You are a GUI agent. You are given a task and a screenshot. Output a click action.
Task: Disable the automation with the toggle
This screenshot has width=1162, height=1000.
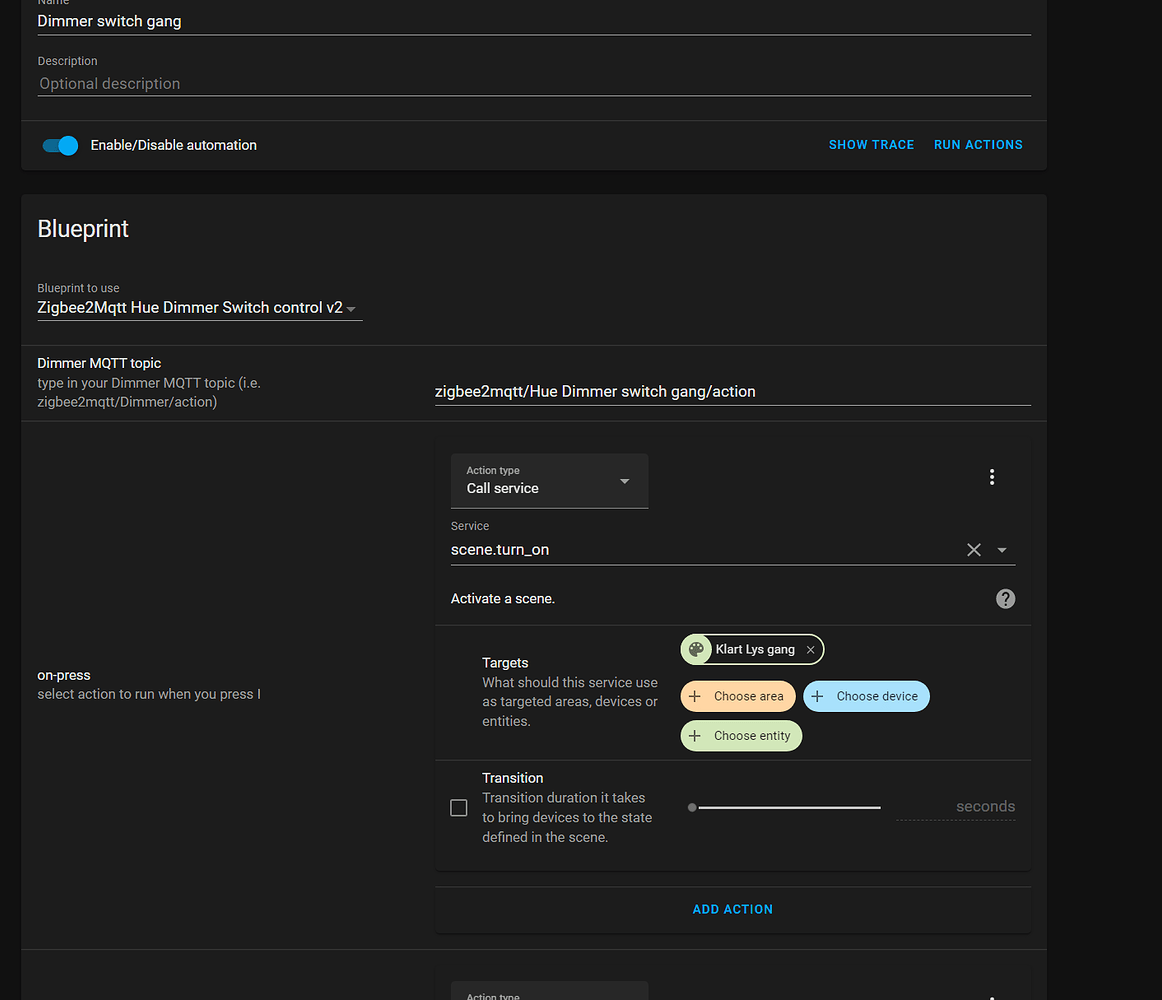60,145
